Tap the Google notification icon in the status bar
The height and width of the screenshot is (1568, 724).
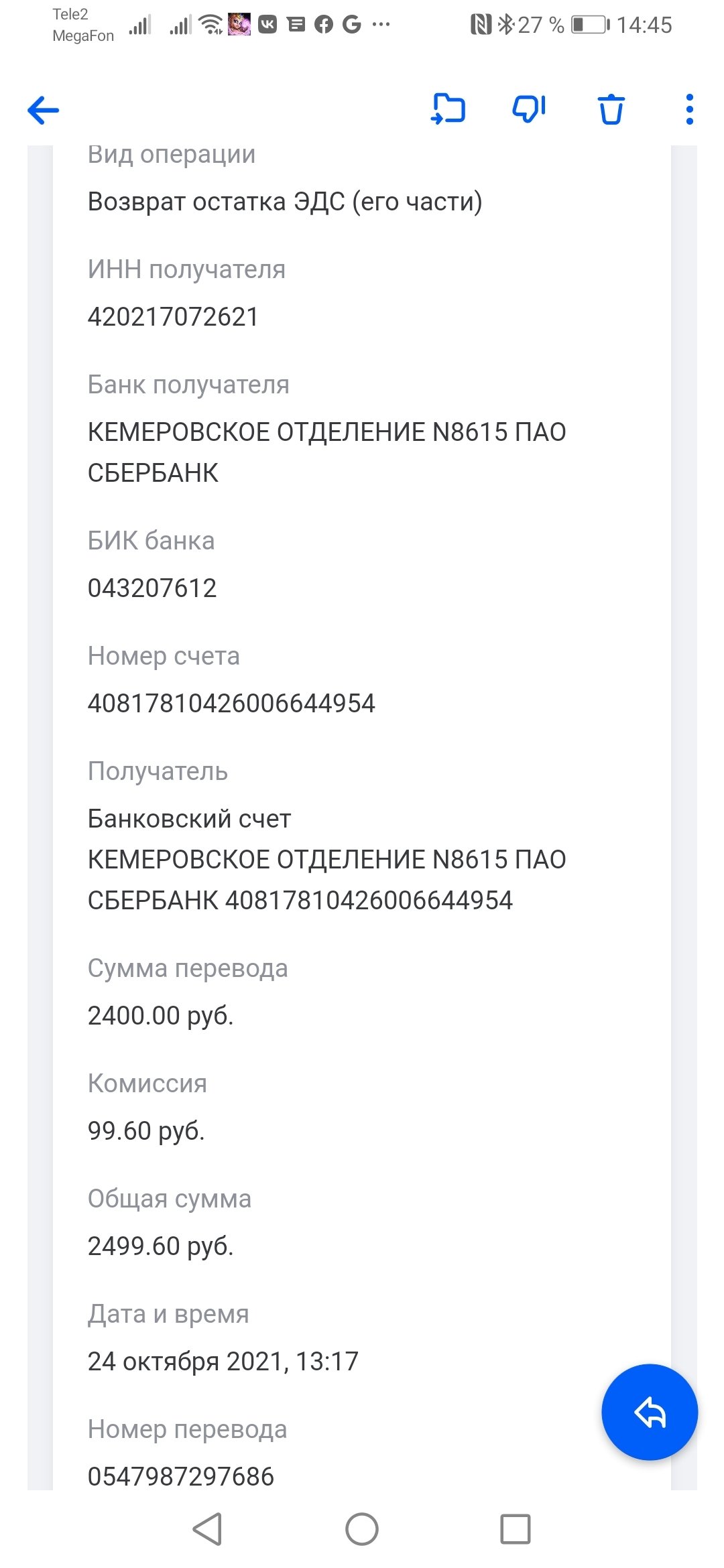click(x=351, y=25)
